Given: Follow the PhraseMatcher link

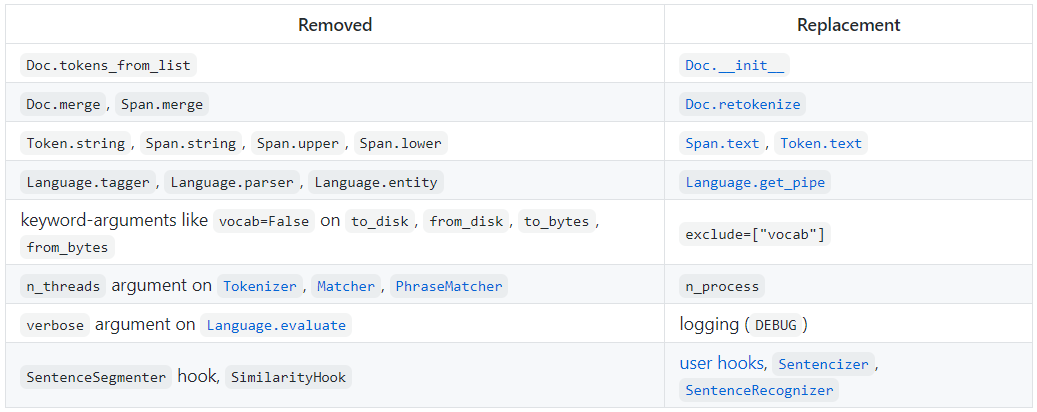Looking at the screenshot, I should 449,286.
